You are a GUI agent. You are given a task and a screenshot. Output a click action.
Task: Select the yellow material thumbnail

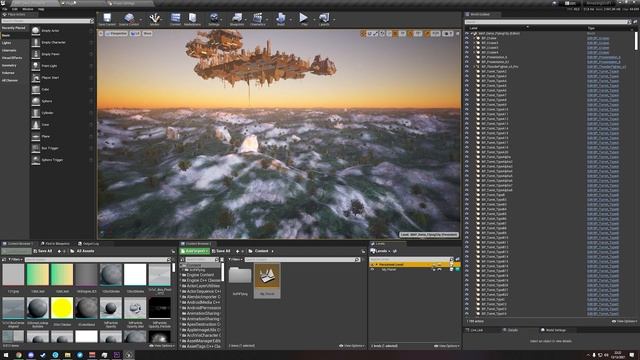point(62,307)
